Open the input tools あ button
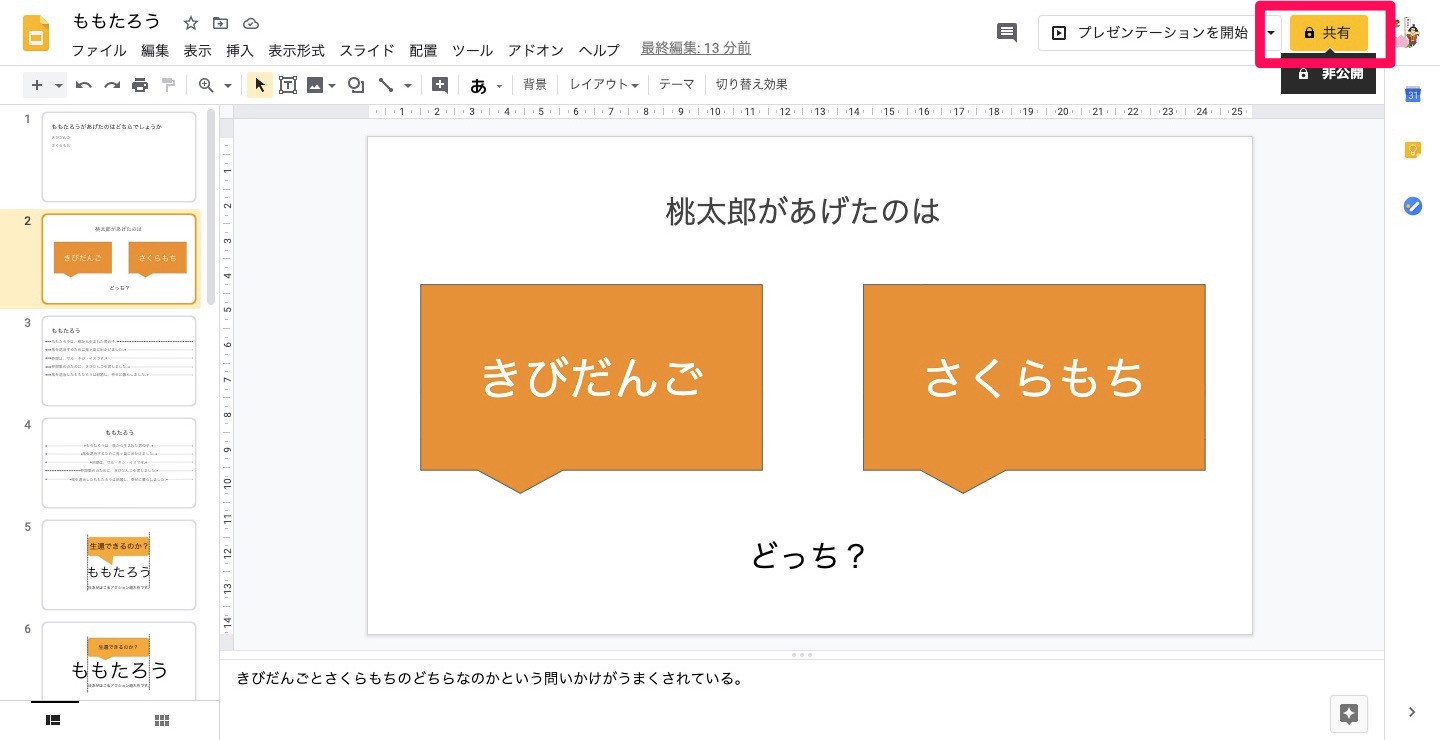This screenshot has width=1440, height=740. 478,85
